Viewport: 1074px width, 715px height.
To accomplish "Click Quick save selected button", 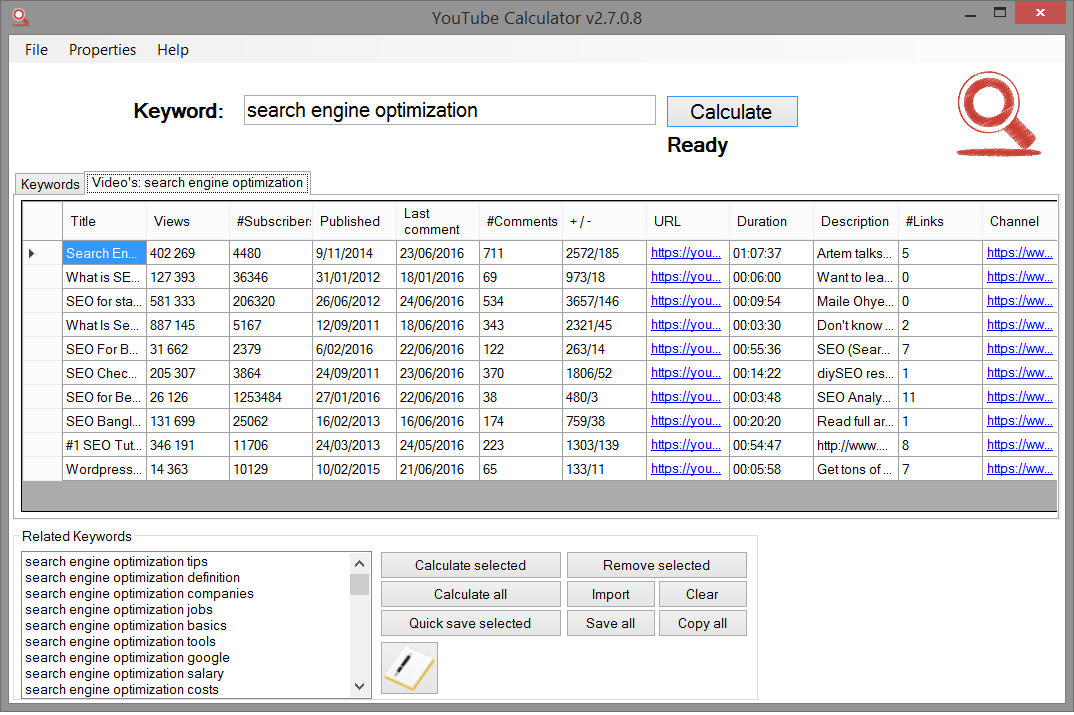I will [471, 623].
